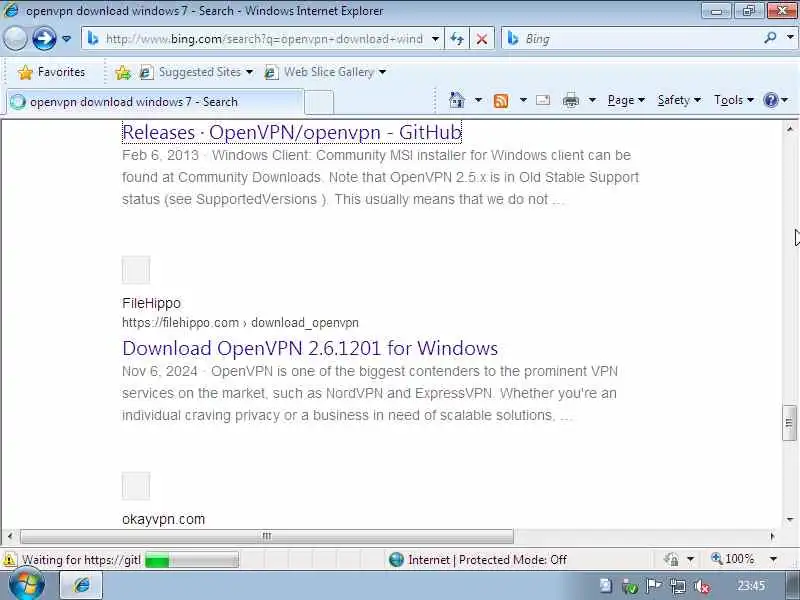Open the Favorites center
Image resolution: width=800 pixels, height=600 pixels.
click(x=51, y=72)
